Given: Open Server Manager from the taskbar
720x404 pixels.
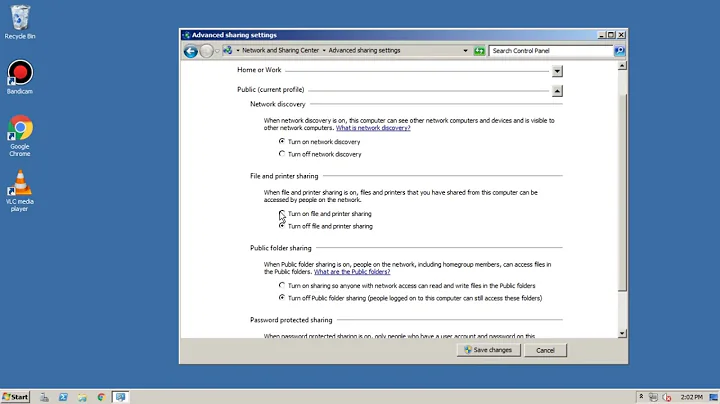Looking at the screenshot, I should 44,397.
